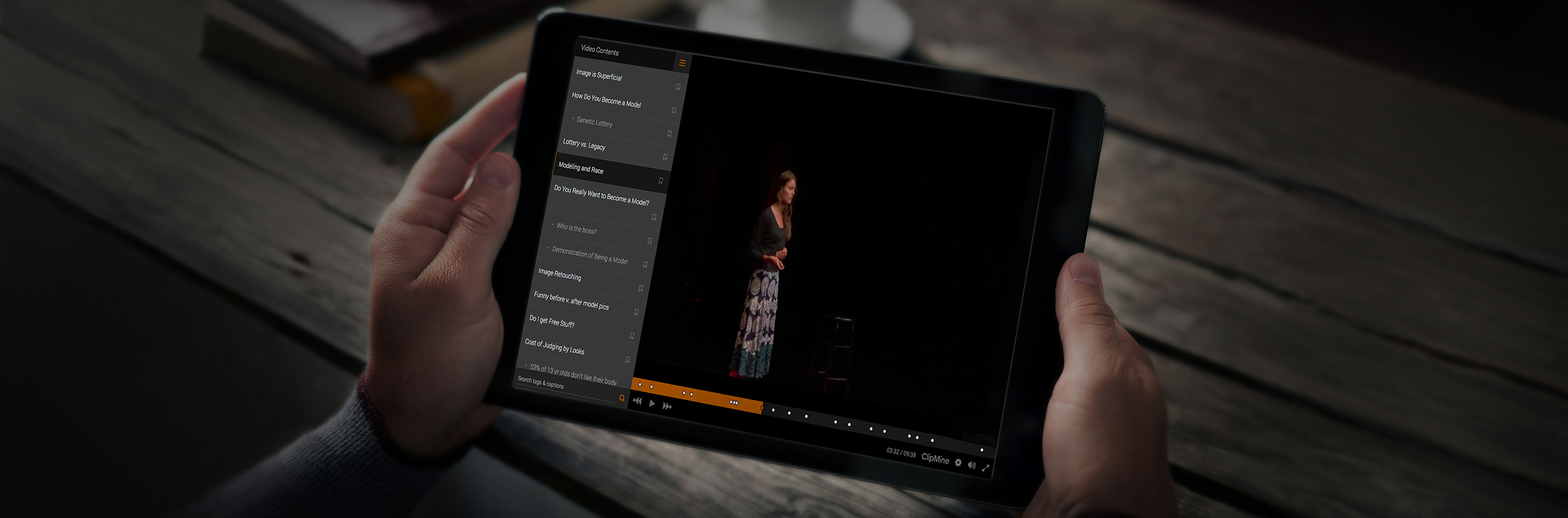Toggle the Video Contents hamburger menu icon

pyautogui.click(x=682, y=63)
